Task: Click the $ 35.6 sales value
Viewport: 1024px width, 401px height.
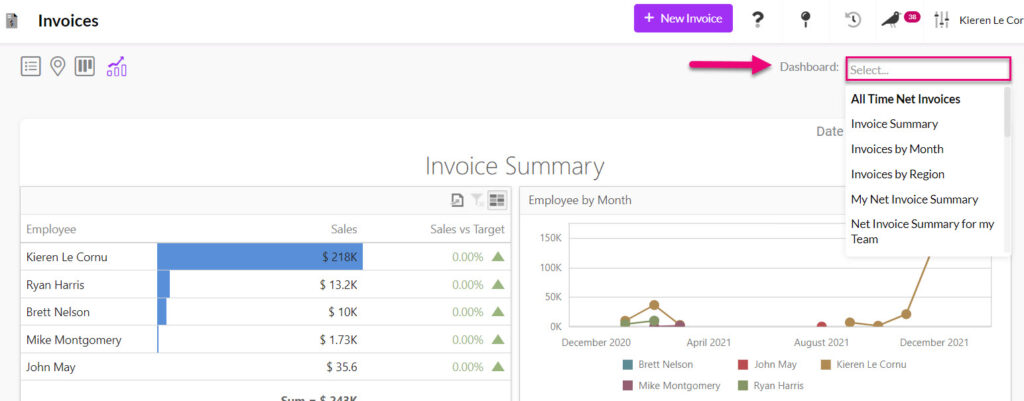Action: (342, 367)
